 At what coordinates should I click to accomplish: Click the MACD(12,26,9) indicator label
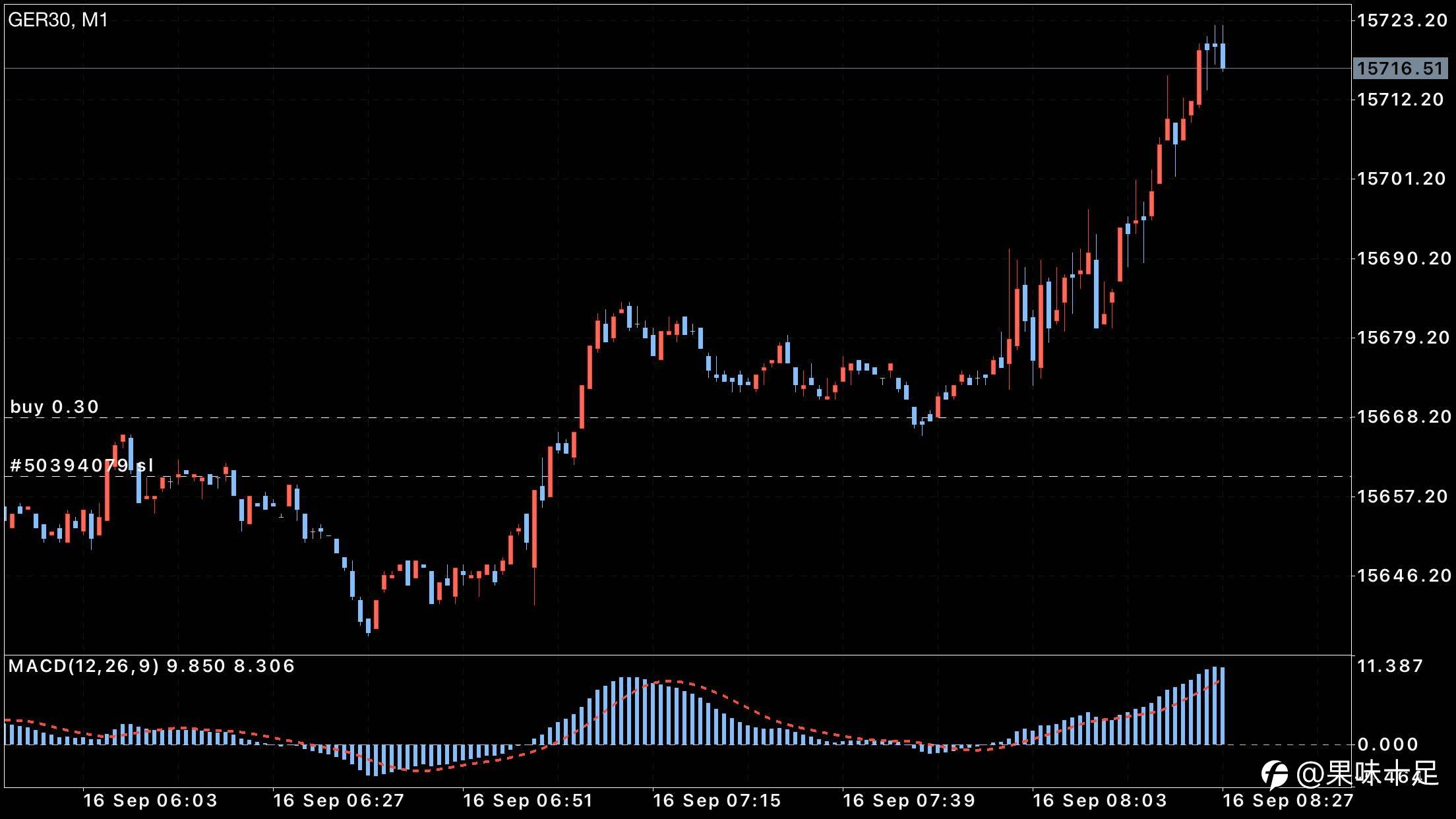point(84,666)
